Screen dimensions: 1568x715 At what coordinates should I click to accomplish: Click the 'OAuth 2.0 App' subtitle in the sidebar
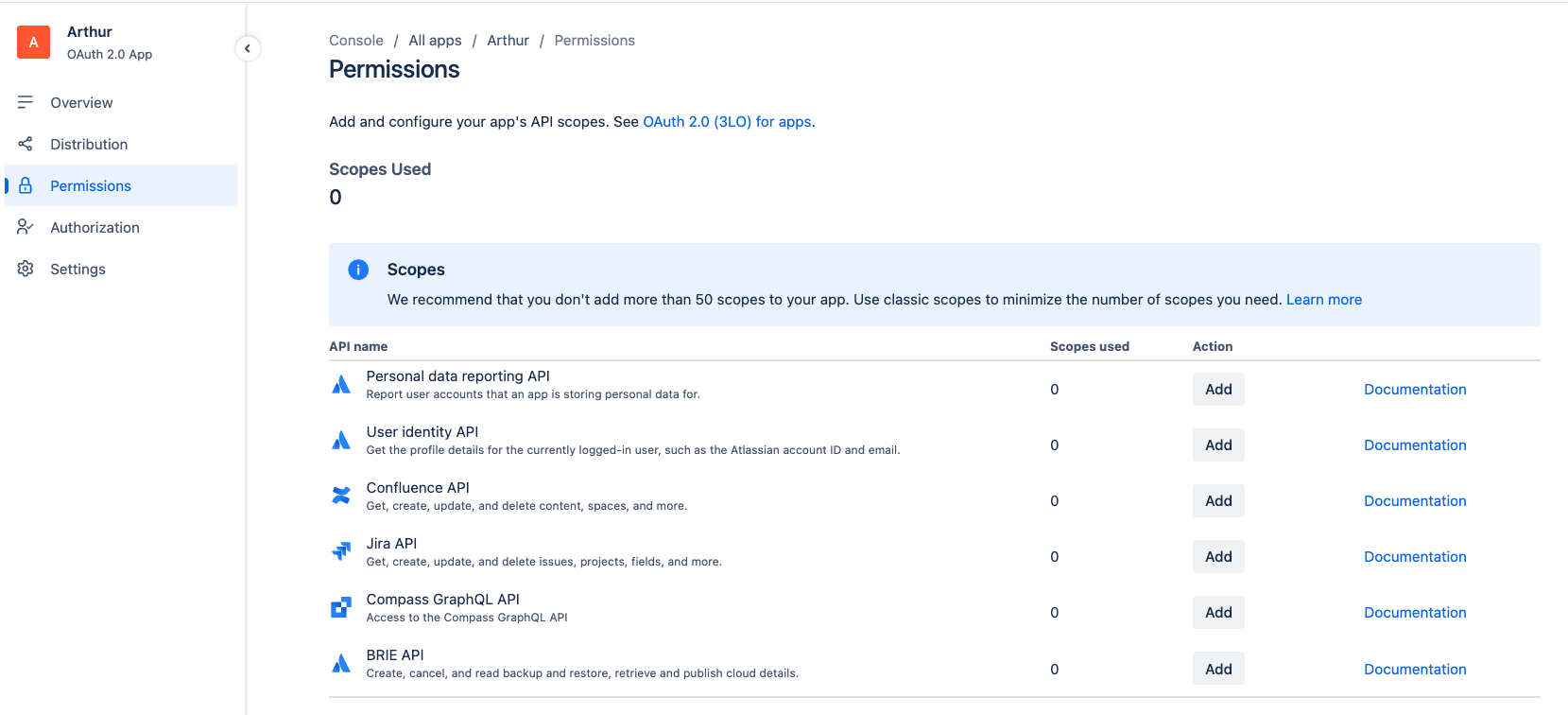(x=110, y=55)
